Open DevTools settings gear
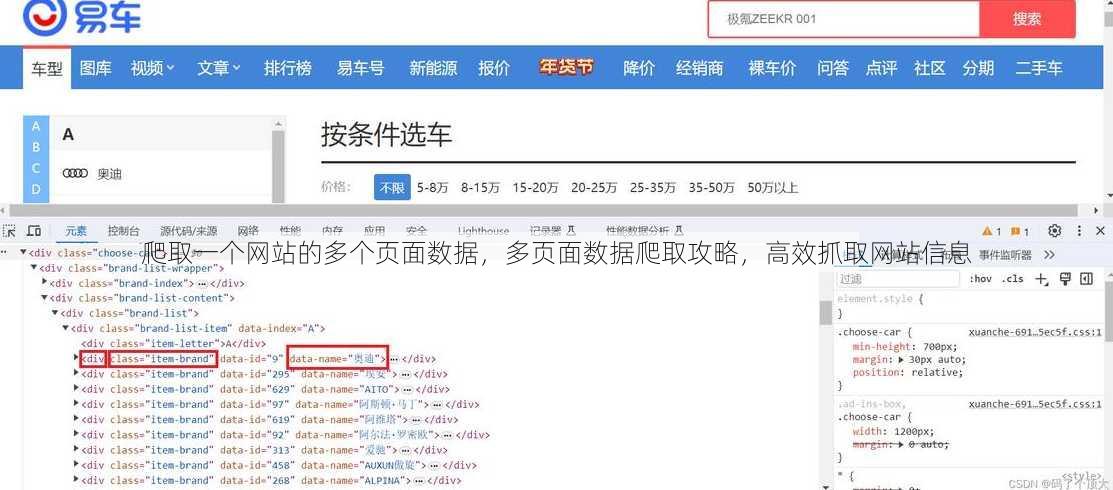The image size is (1113, 490). pyautogui.click(x=1055, y=231)
